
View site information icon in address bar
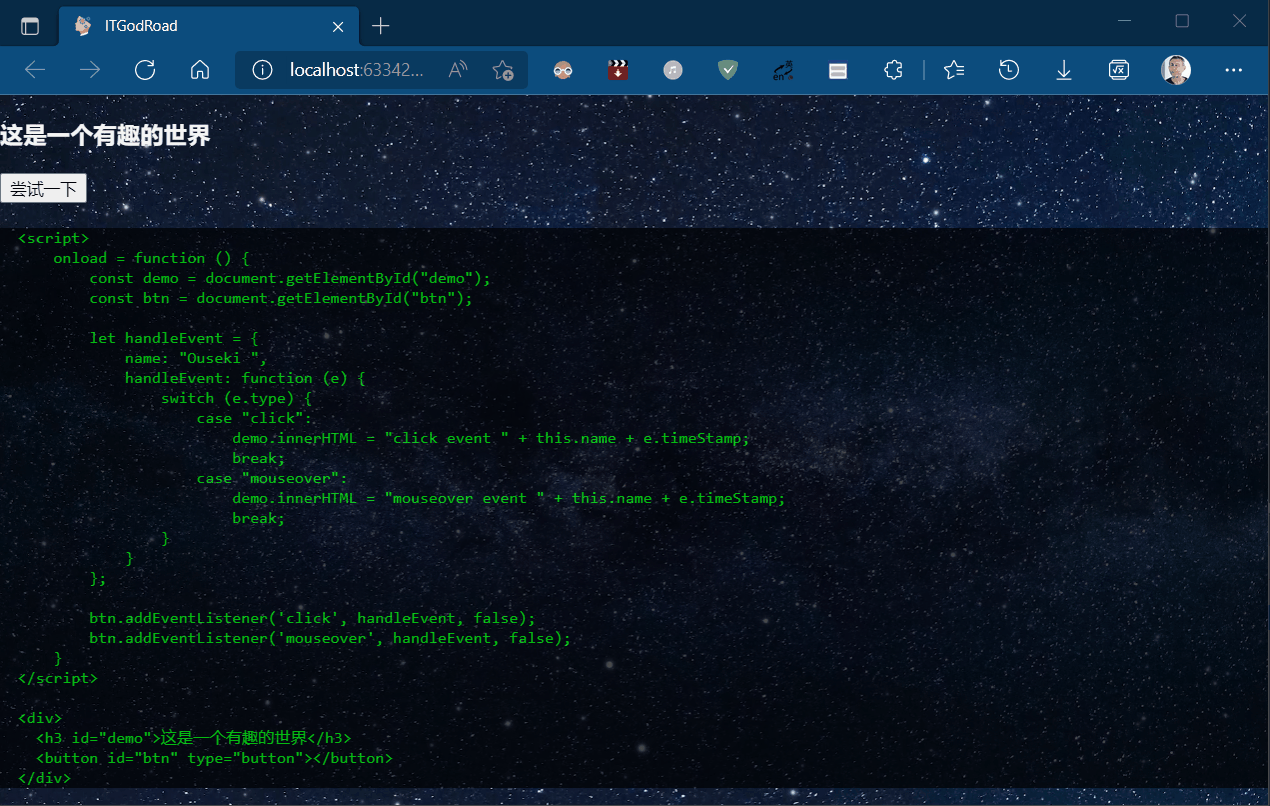pyautogui.click(x=262, y=70)
